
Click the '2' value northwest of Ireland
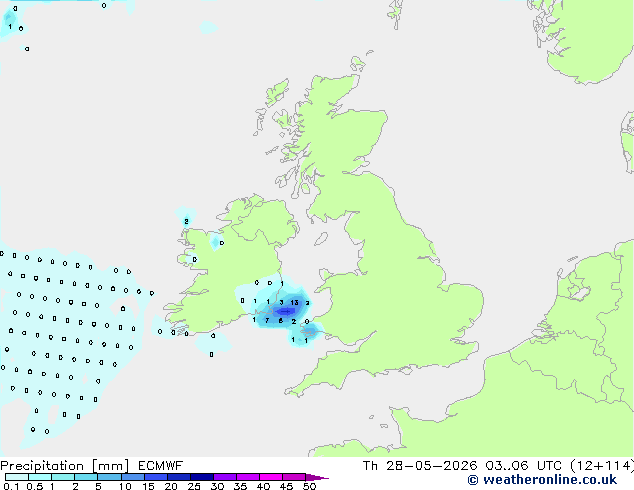point(186,221)
